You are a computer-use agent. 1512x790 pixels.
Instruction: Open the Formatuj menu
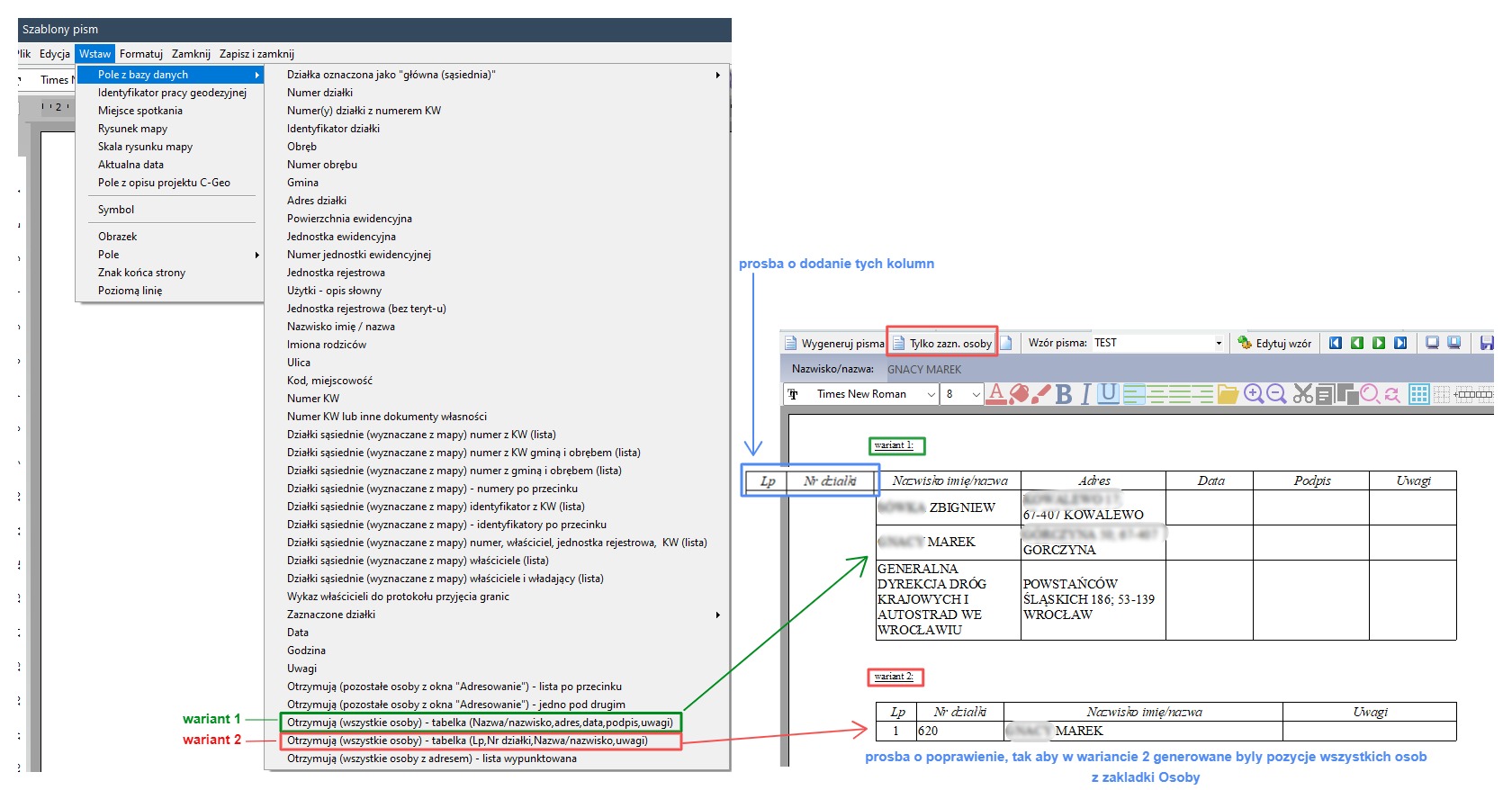pyautogui.click(x=141, y=54)
